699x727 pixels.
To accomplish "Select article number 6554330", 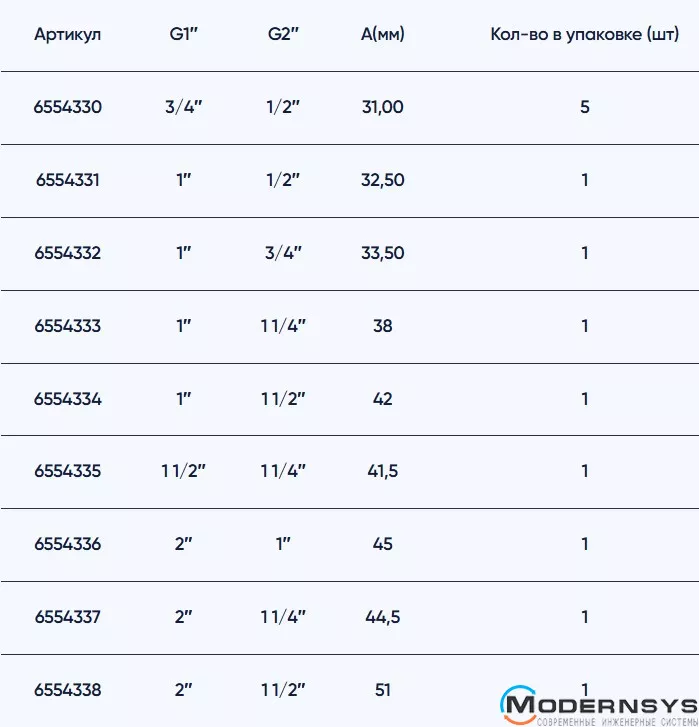I will [x=68, y=107].
